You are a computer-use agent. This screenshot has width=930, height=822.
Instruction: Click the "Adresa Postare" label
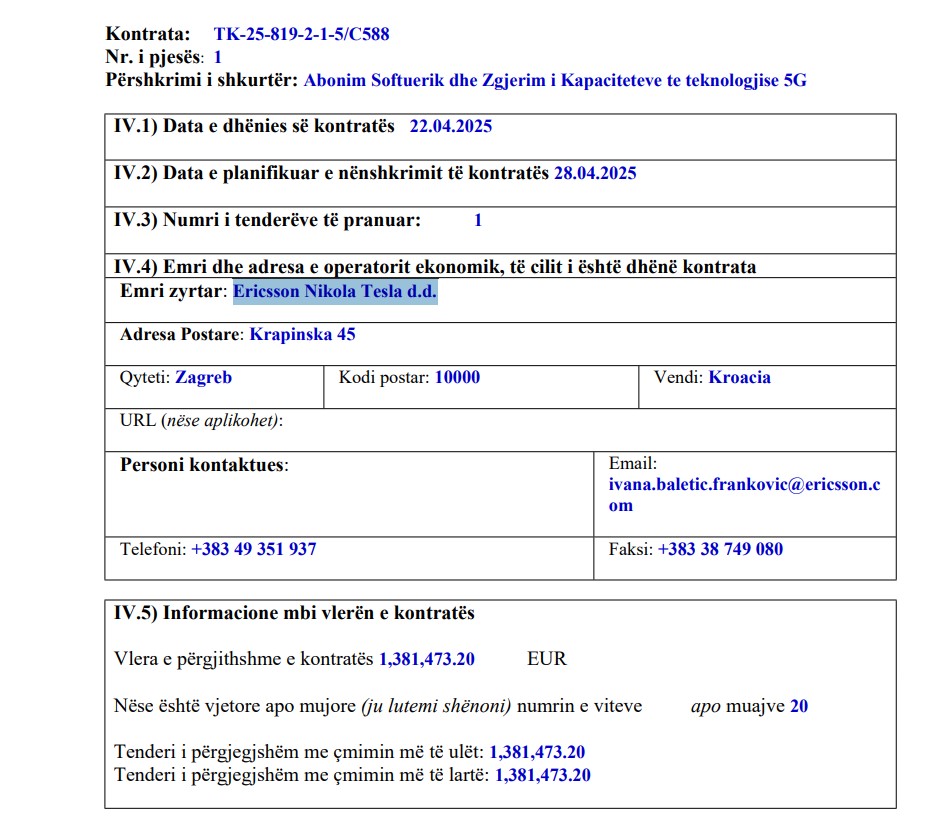click(181, 334)
